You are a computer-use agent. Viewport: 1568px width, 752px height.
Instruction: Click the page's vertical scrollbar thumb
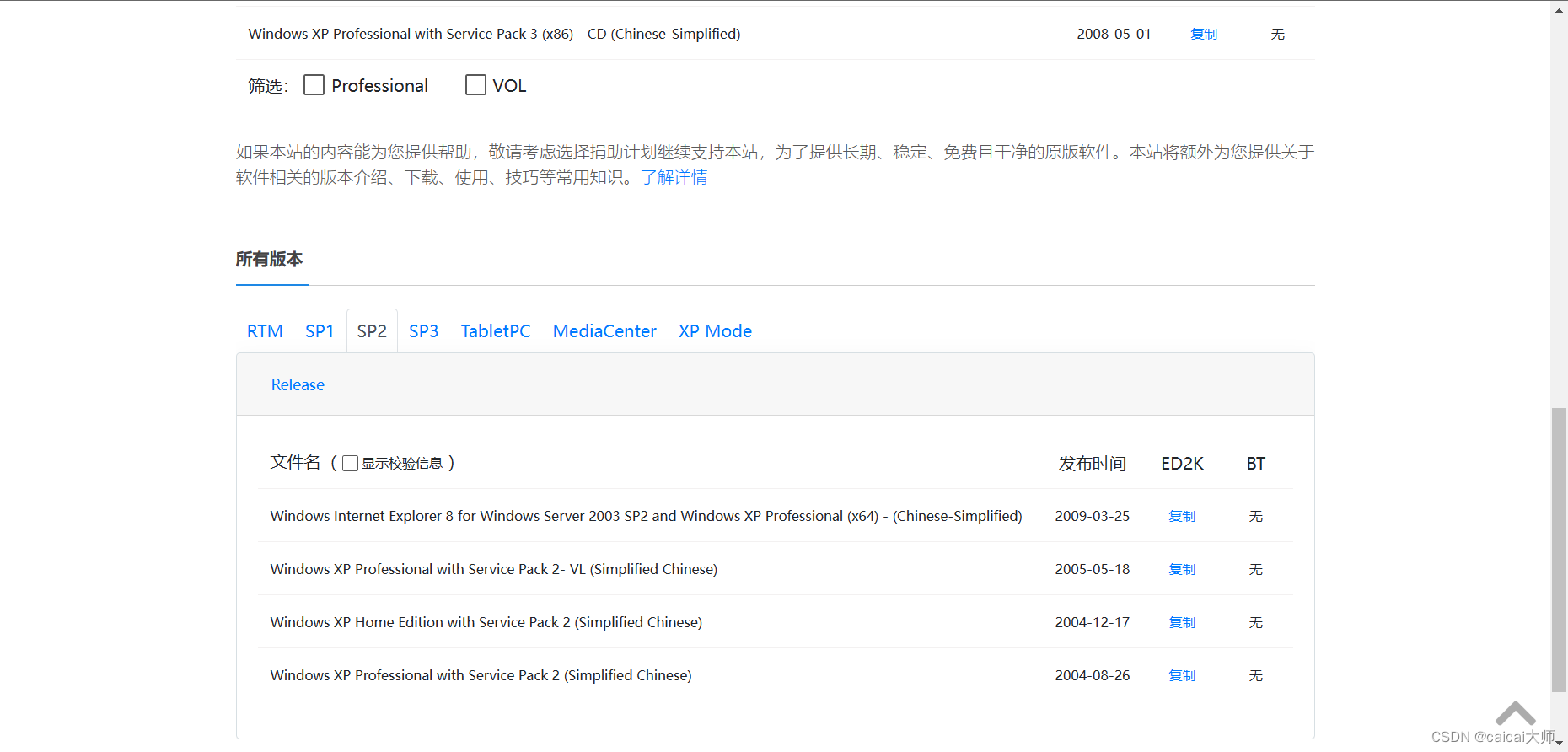(x=1560, y=550)
